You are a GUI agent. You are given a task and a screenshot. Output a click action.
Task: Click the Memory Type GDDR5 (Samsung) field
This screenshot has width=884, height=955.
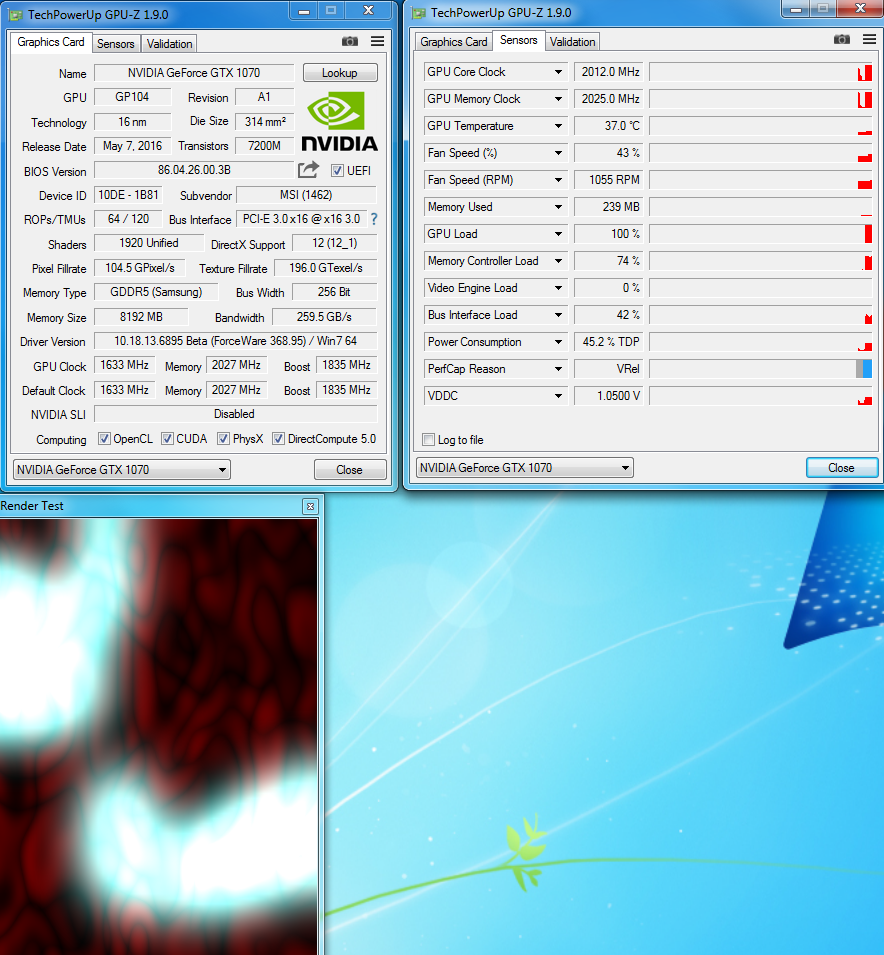point(156,292)
